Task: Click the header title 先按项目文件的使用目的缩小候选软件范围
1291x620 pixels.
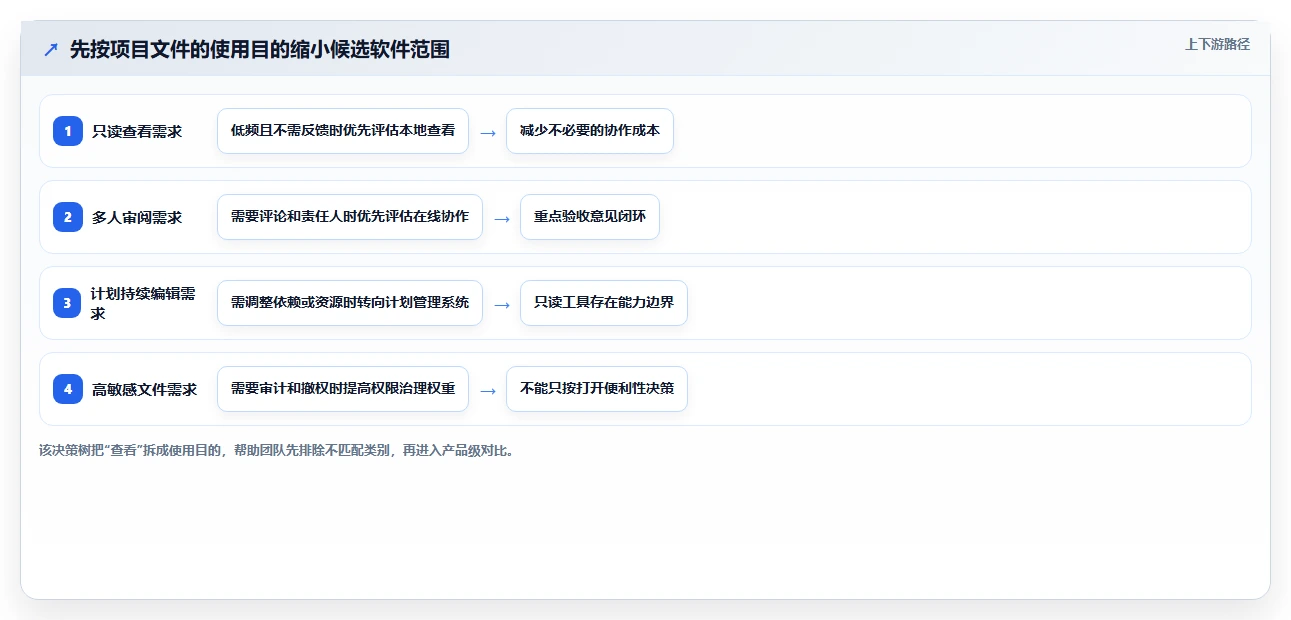Action: (x=260, y=49)
